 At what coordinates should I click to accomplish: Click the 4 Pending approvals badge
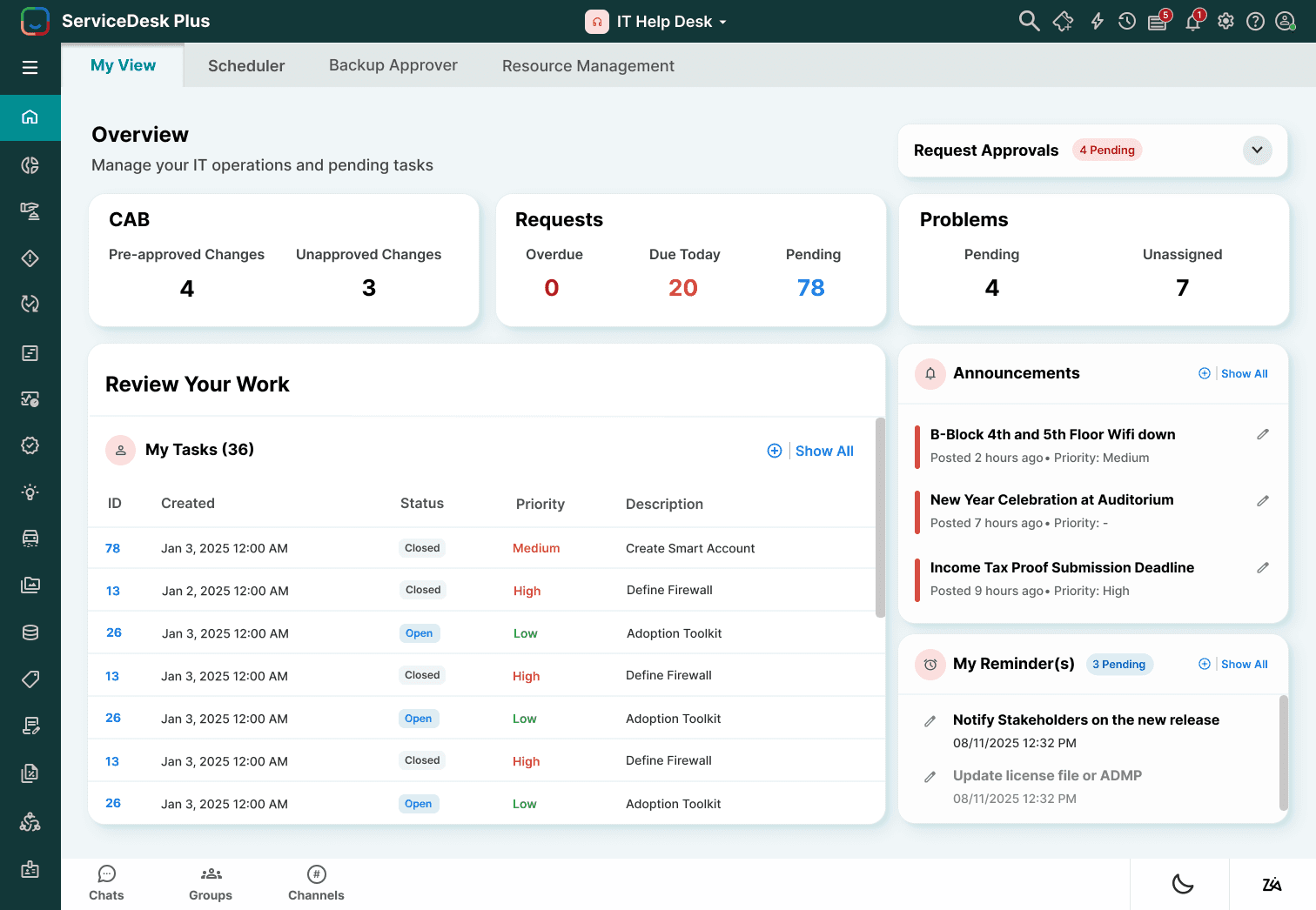(x=1107, y=151)
